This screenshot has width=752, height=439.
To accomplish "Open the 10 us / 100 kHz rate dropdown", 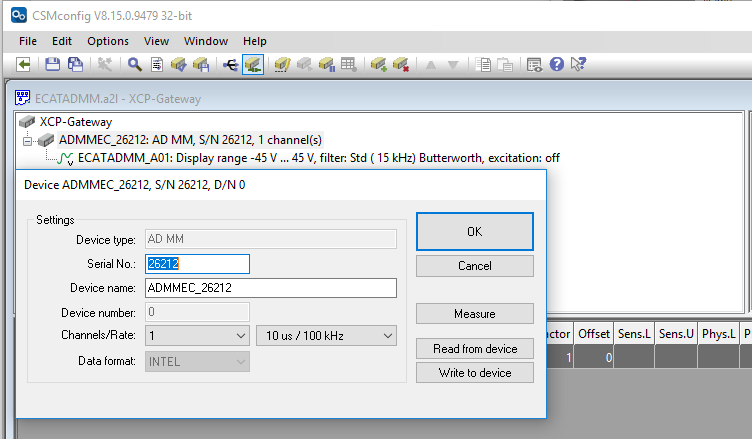I will [x=327, y=336].
